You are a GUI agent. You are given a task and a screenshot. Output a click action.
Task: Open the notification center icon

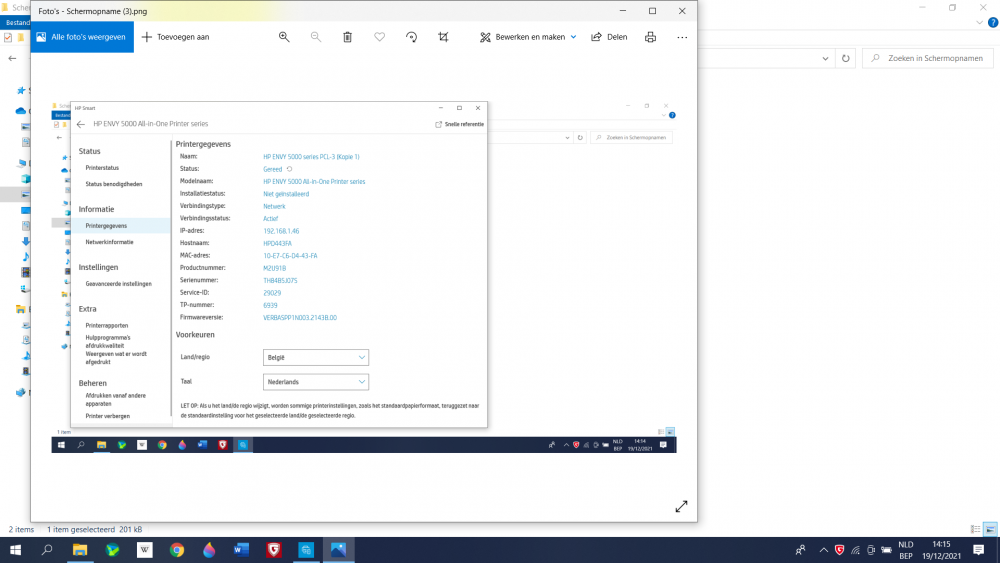coord(979,550)
